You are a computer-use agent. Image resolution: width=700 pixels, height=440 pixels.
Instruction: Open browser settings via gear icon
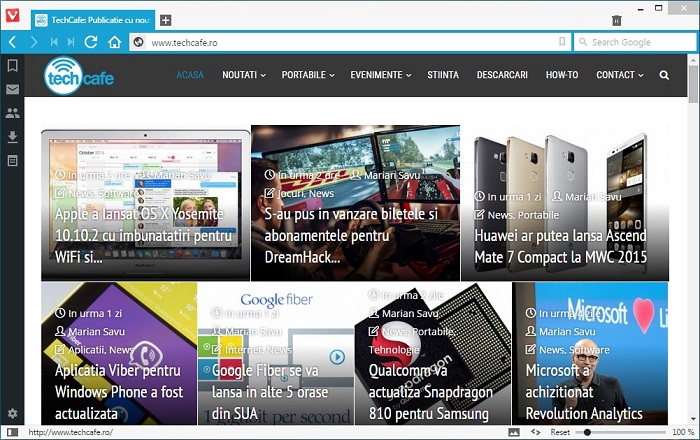(12, 413)
